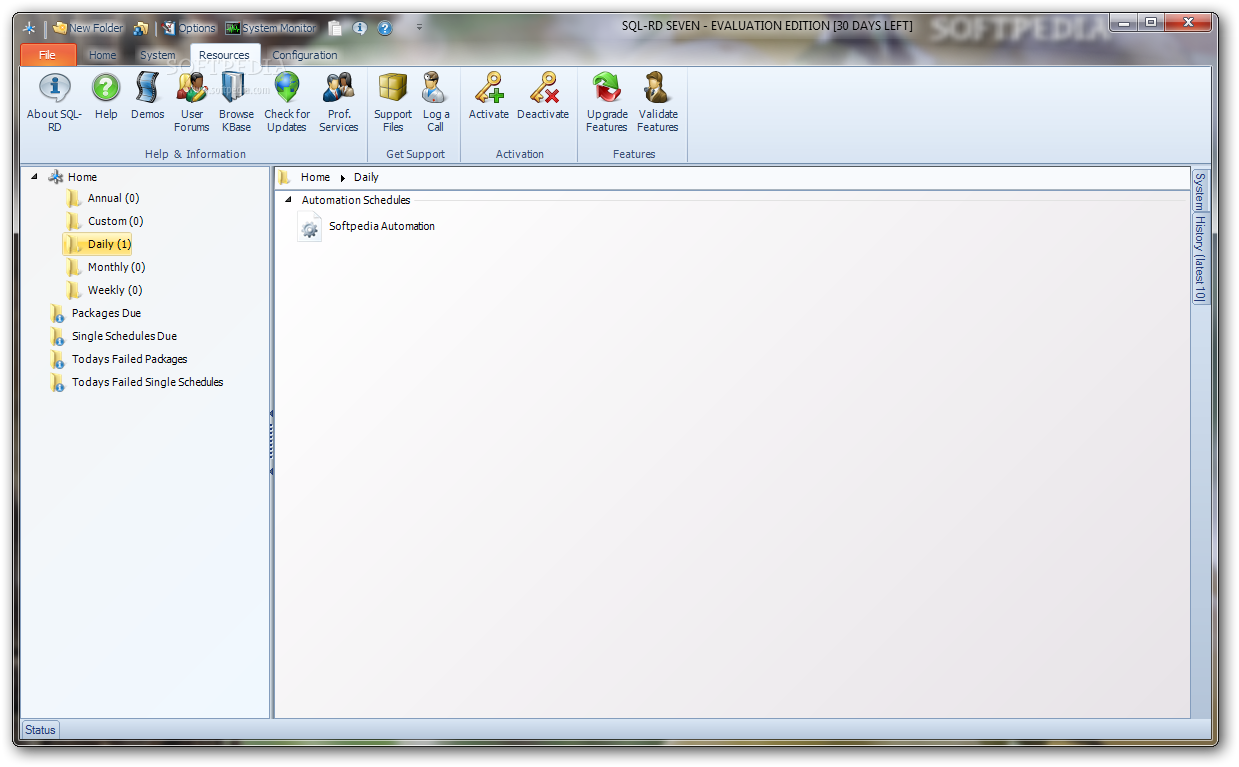Log a Call support icon

(435, 102)
